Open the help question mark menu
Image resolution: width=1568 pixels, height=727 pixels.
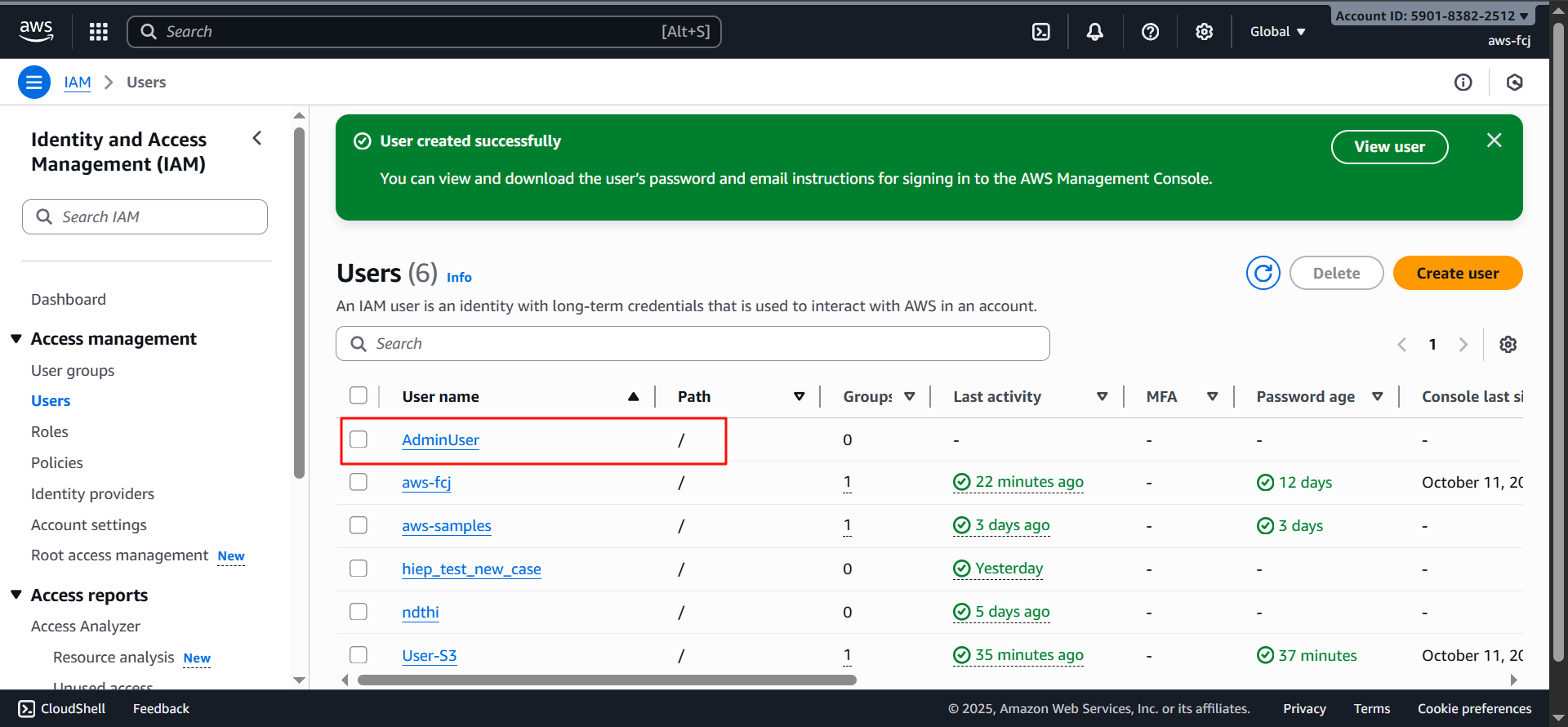[1151, 32]
